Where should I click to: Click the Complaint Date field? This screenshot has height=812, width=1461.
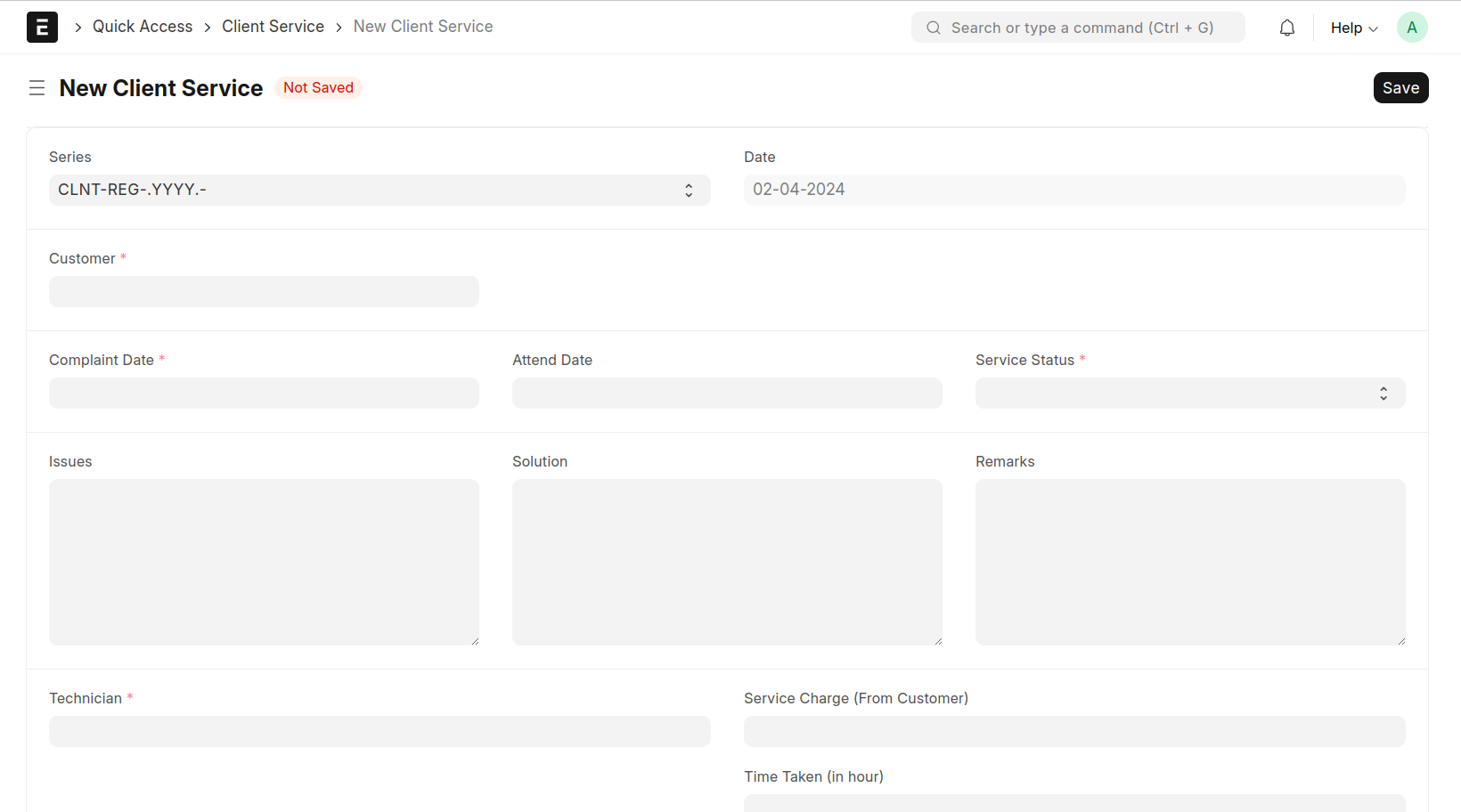[264, 393]
